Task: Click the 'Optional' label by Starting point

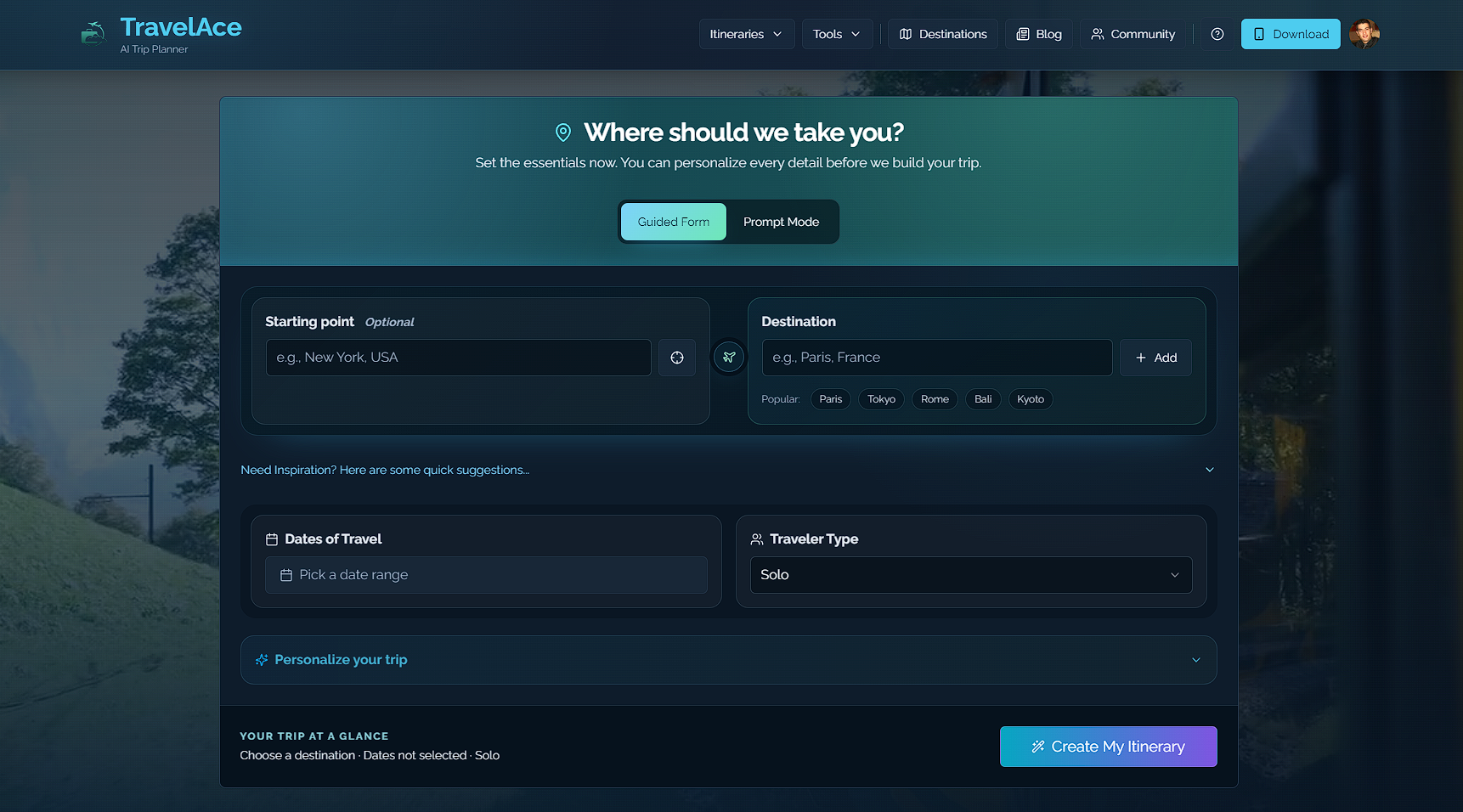Action: click(389, 322)
